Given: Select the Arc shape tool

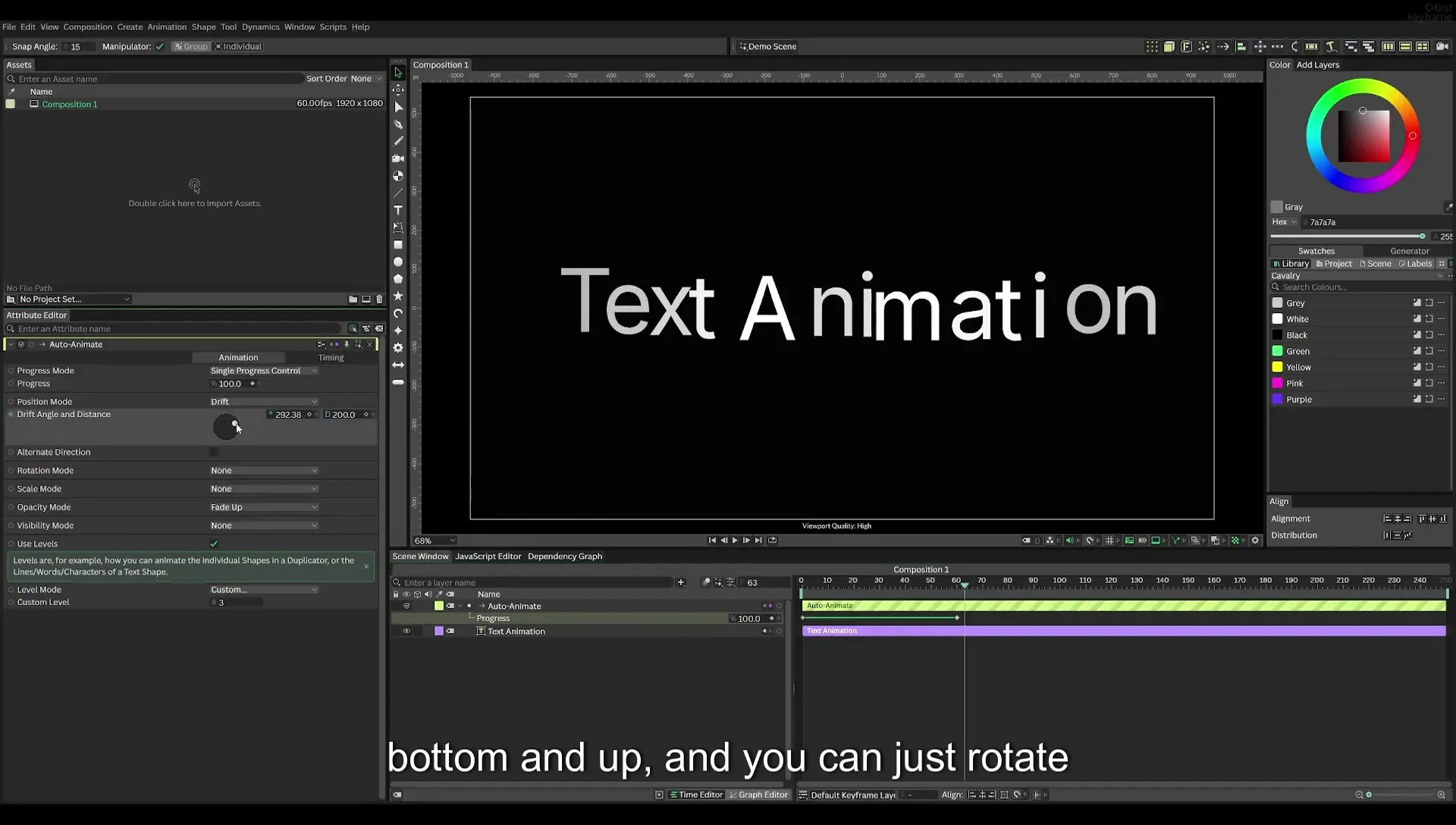Looking at the screenshot, I should click(x=398, y=313).
